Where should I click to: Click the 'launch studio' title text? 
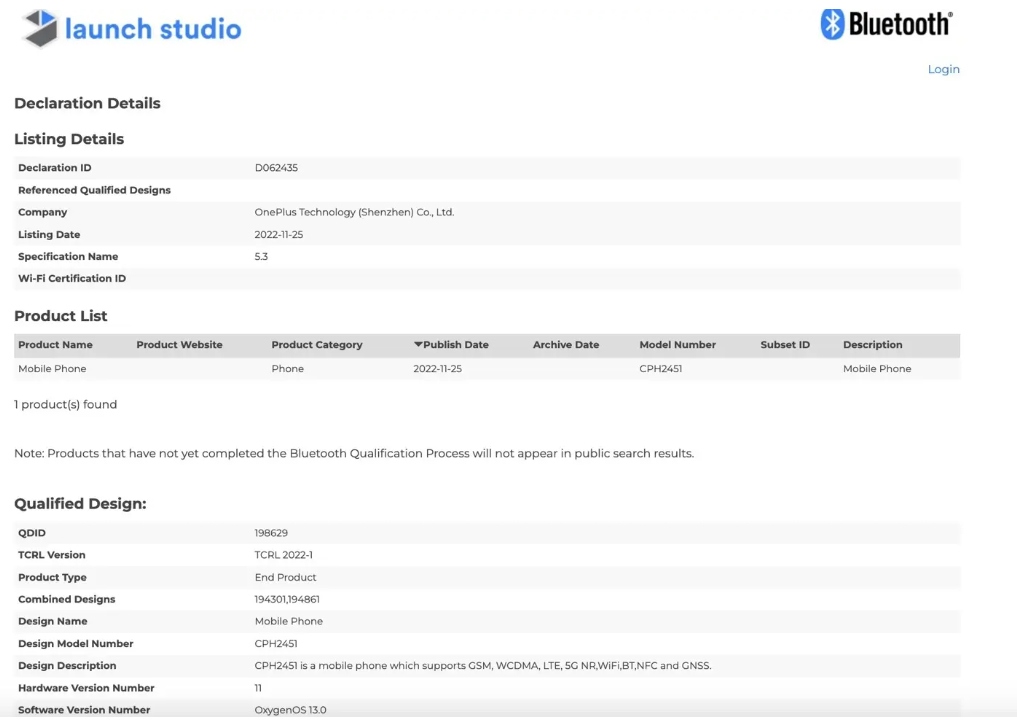pos(153,29)
